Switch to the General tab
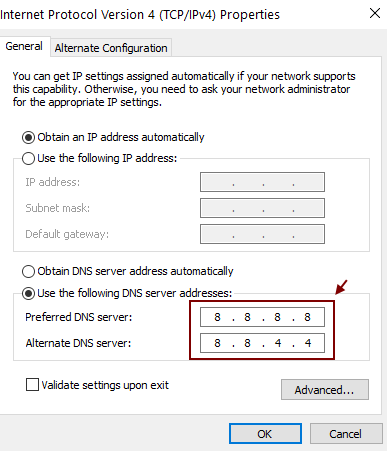Image resolution: width=387 pixels, height=451 pixels. point(24,46)
